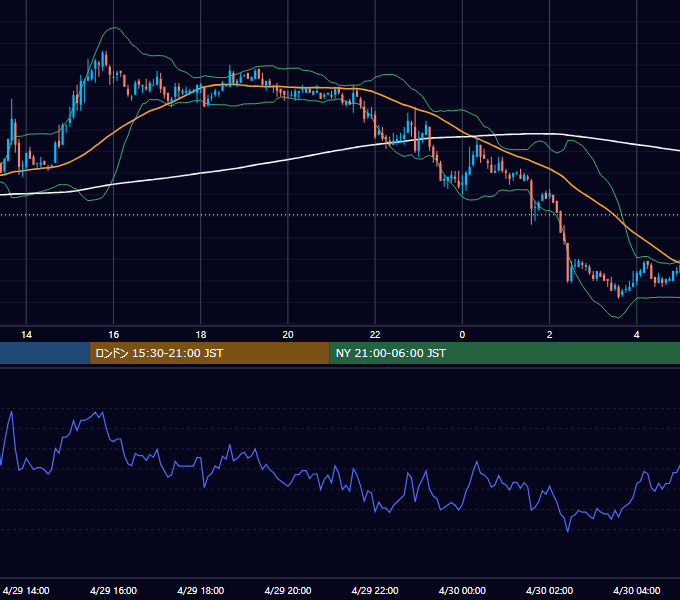Viewport: 680px width, 600px height.
Task: Click the 4/30 04:00 date label
Action: [637, 590]
